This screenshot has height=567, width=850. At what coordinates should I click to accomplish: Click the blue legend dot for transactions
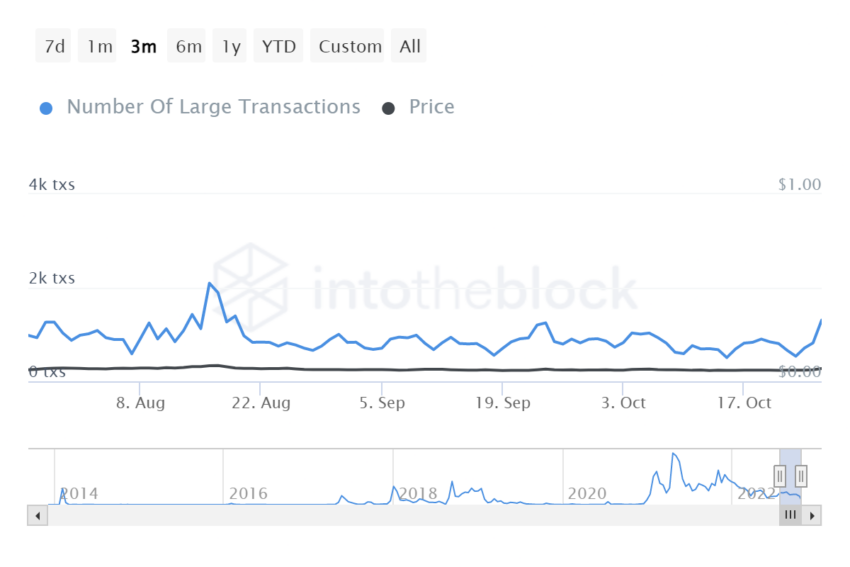click(46, 108)
